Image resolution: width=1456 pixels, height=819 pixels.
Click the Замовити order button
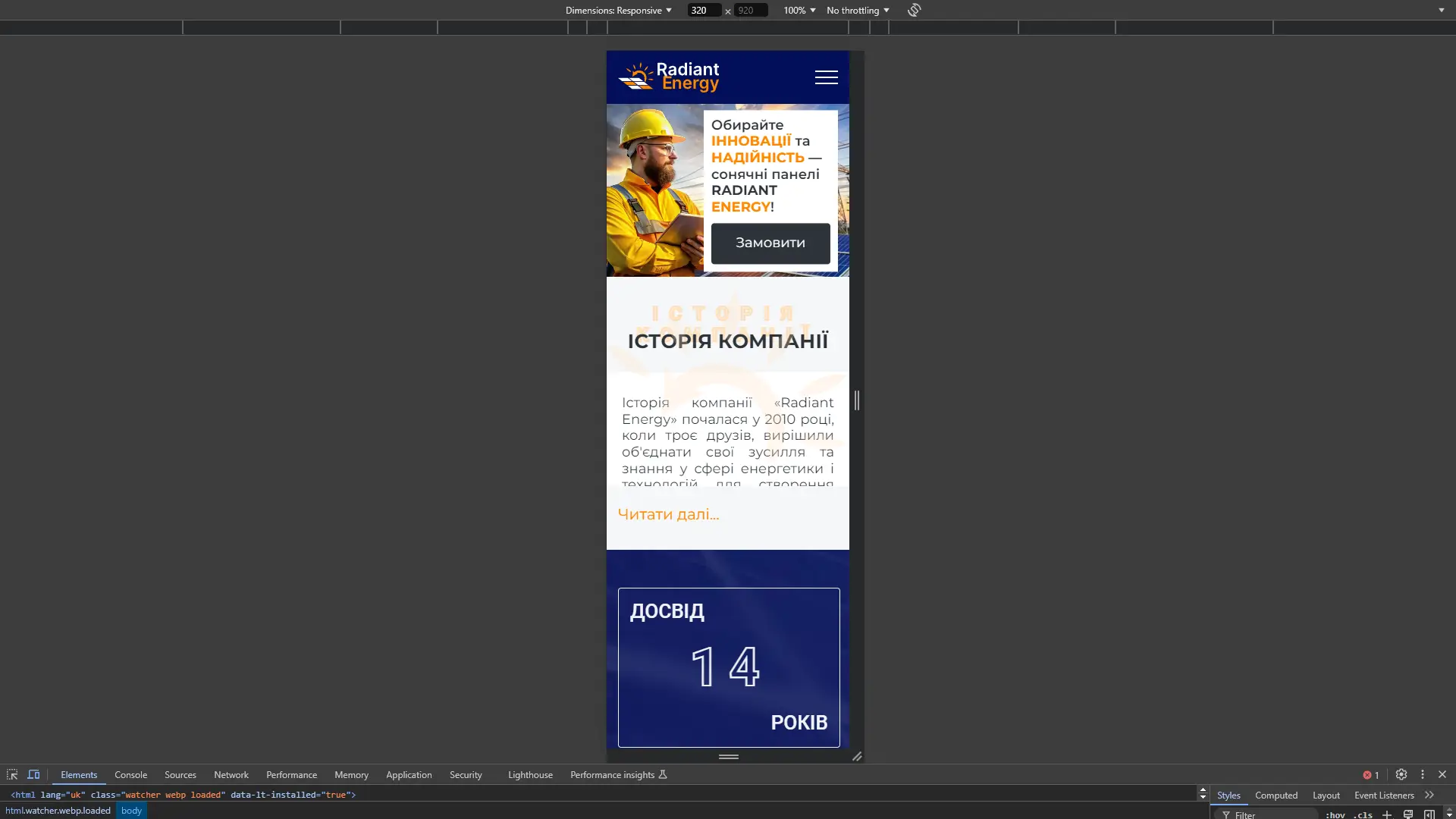770,243
